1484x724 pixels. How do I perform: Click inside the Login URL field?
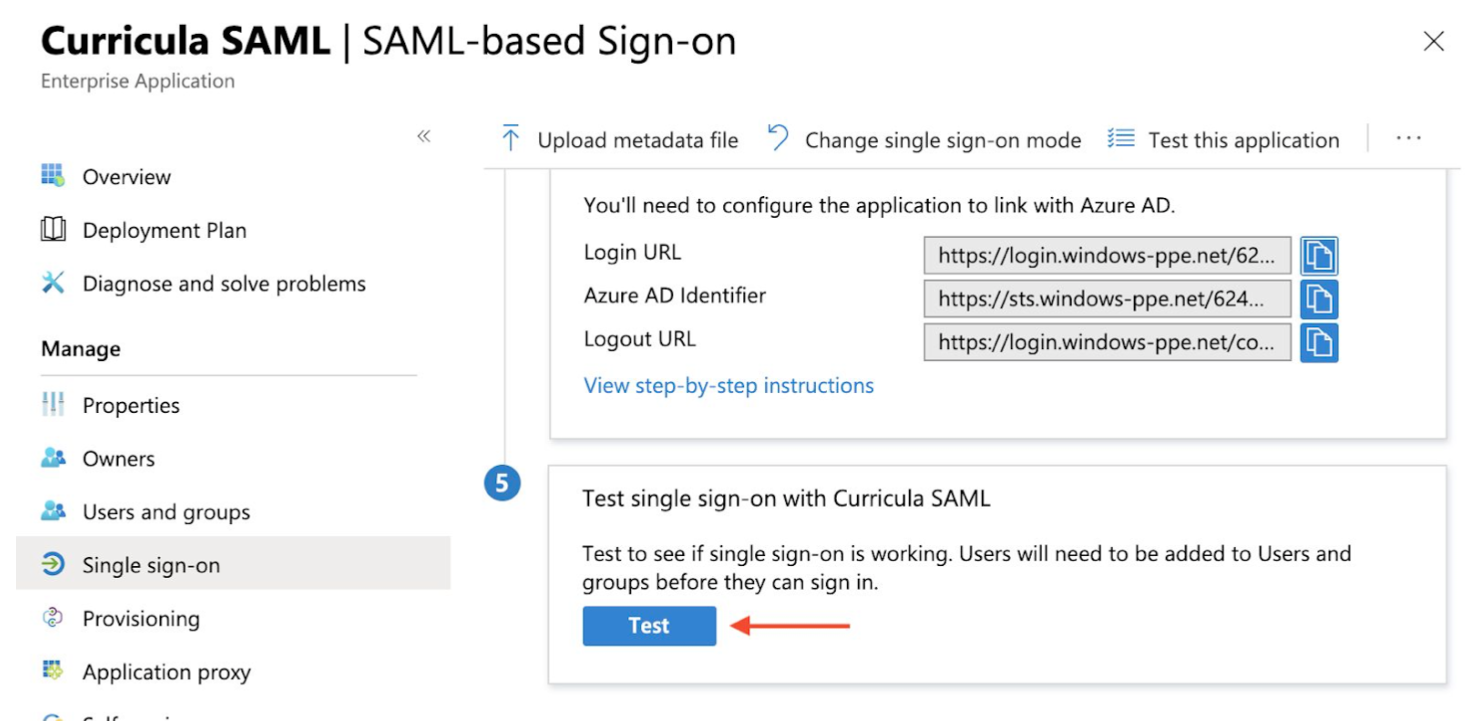tap(1107, 256)
